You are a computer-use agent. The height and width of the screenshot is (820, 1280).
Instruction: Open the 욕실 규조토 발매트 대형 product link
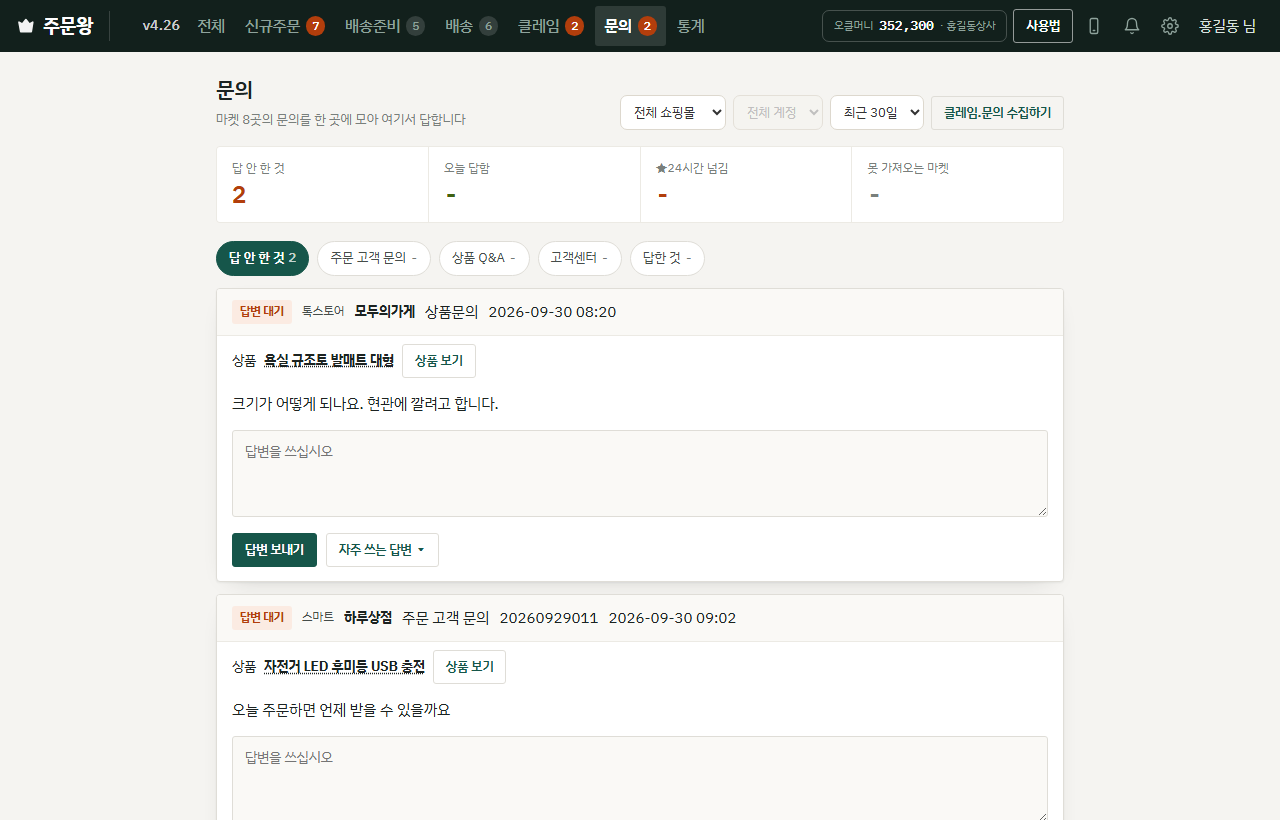(x=329, y=360)
